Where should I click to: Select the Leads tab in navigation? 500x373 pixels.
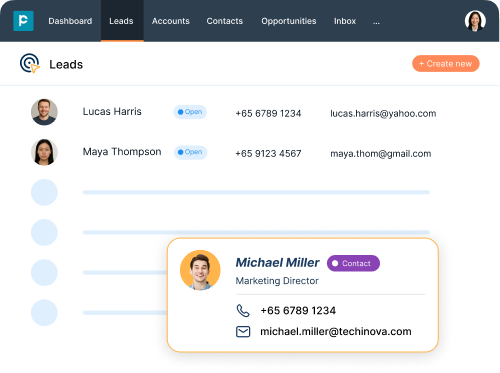click(x=121, y=21)
